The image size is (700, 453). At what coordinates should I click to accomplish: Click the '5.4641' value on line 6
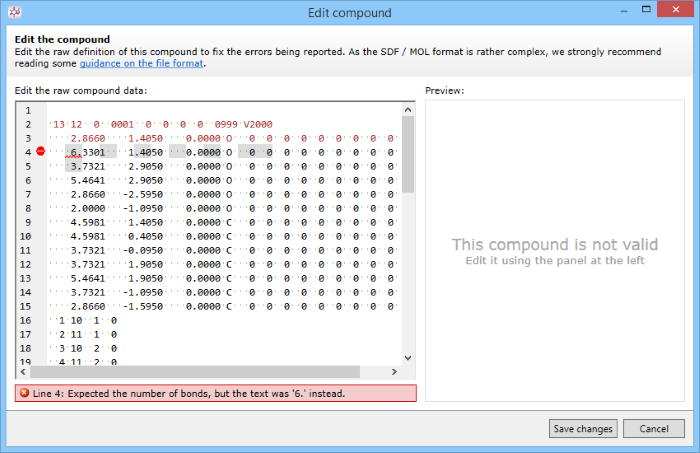(88, 180)
